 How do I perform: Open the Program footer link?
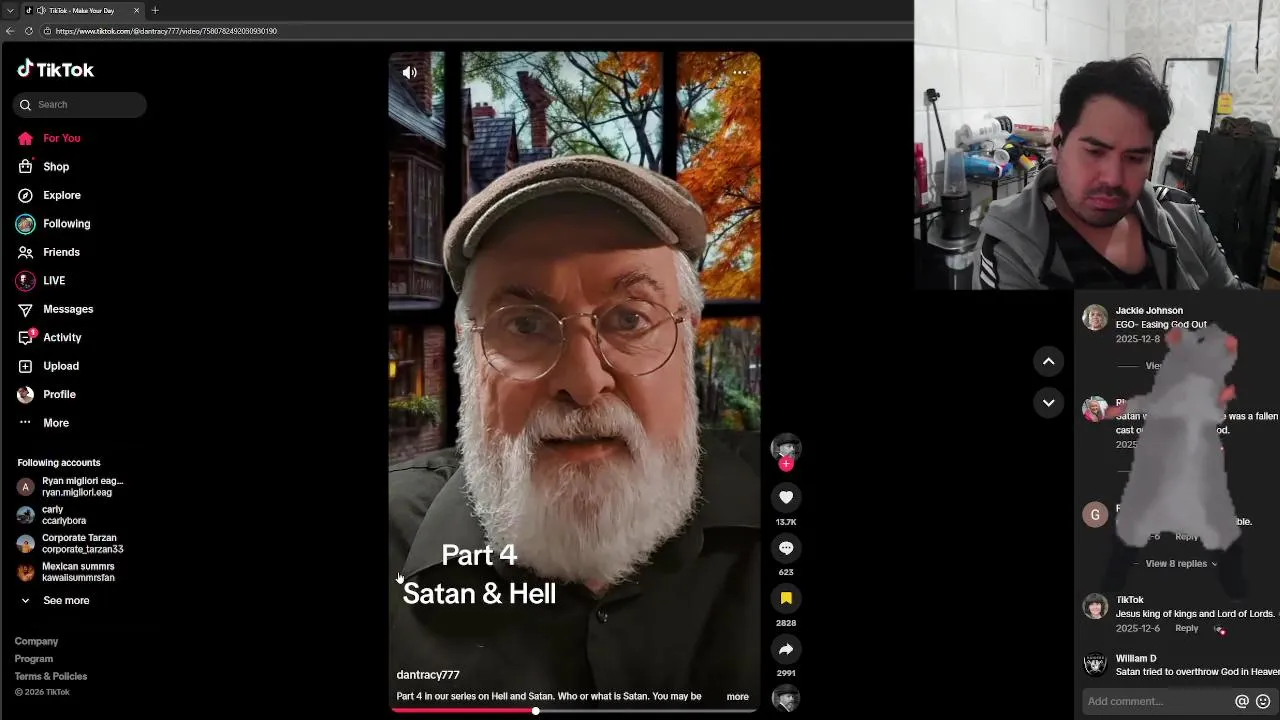tap(34, 659)
